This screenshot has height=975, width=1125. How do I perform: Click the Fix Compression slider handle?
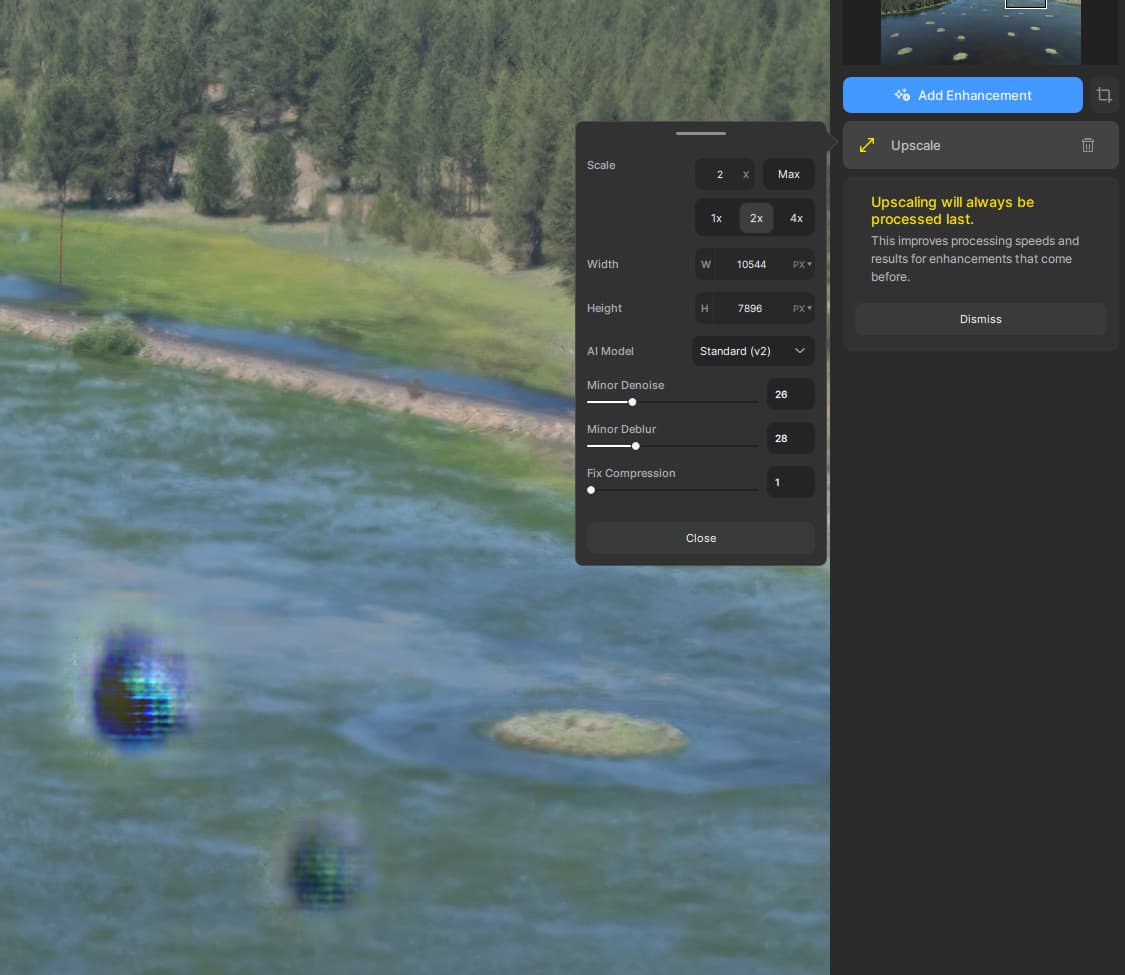point(591,490)
